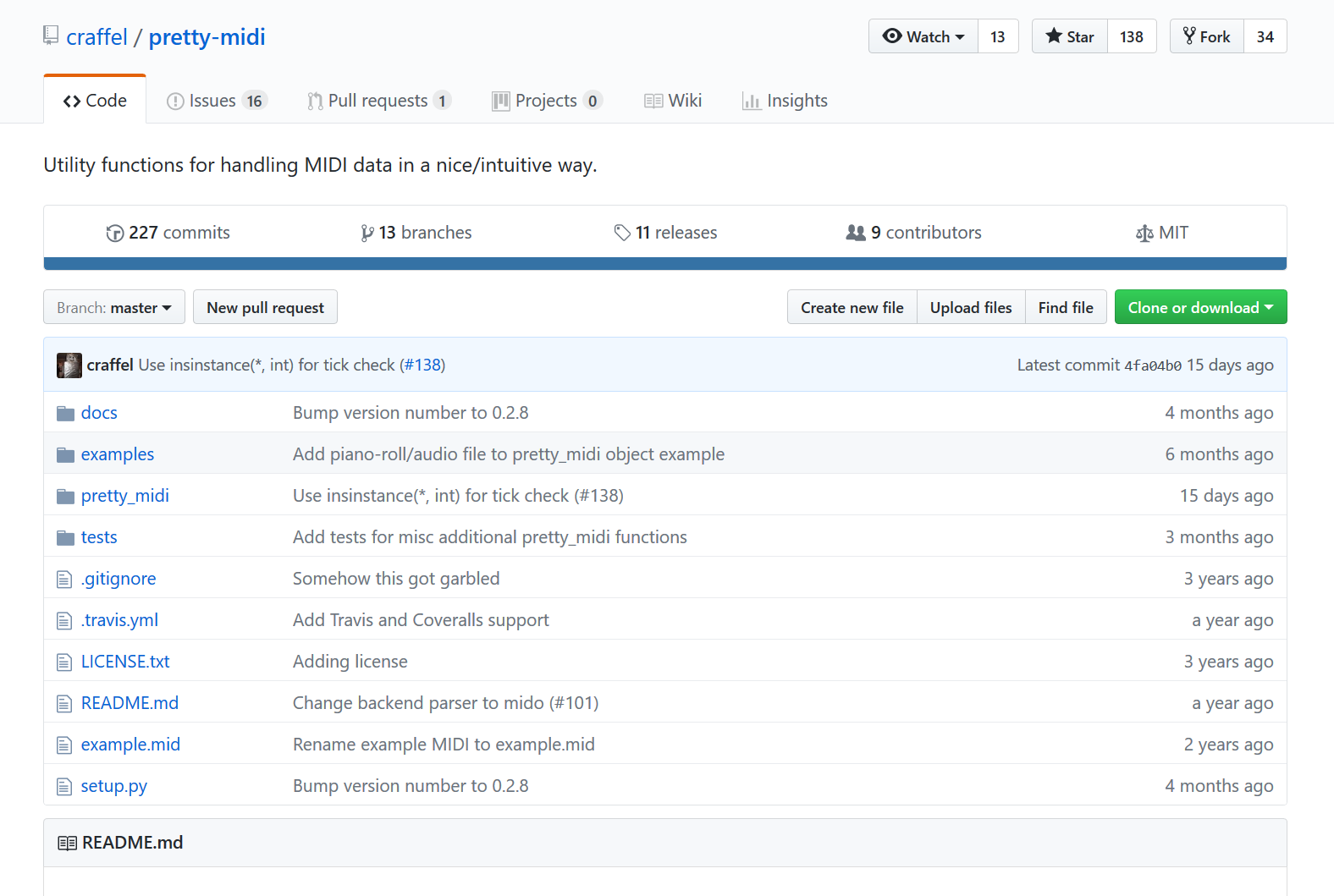The image size is (1334, 896).
Task: View the 138 stargazers count
Action: point(1132,36)
